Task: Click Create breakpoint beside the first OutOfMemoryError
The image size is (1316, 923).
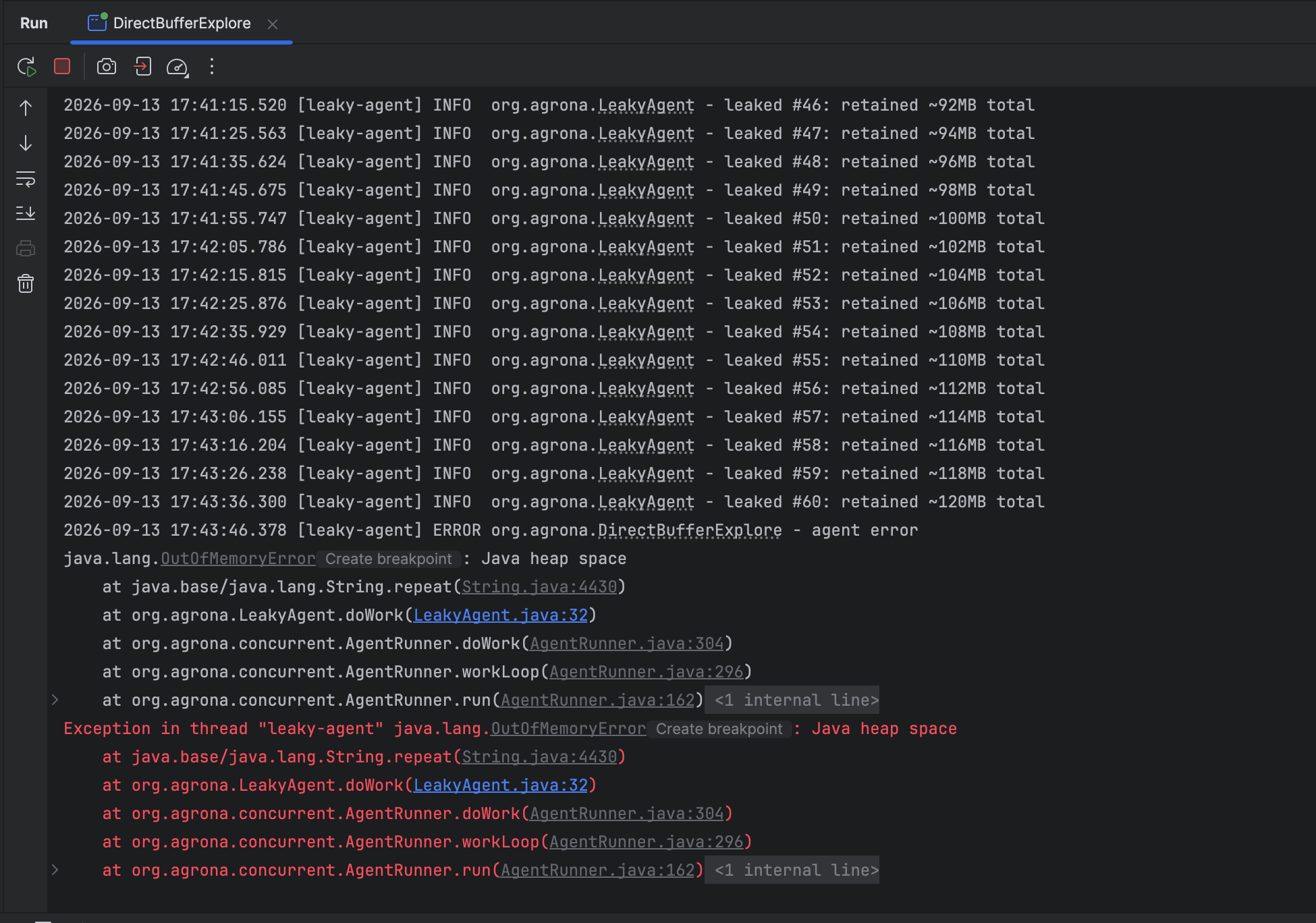Action: coord(389,559)
